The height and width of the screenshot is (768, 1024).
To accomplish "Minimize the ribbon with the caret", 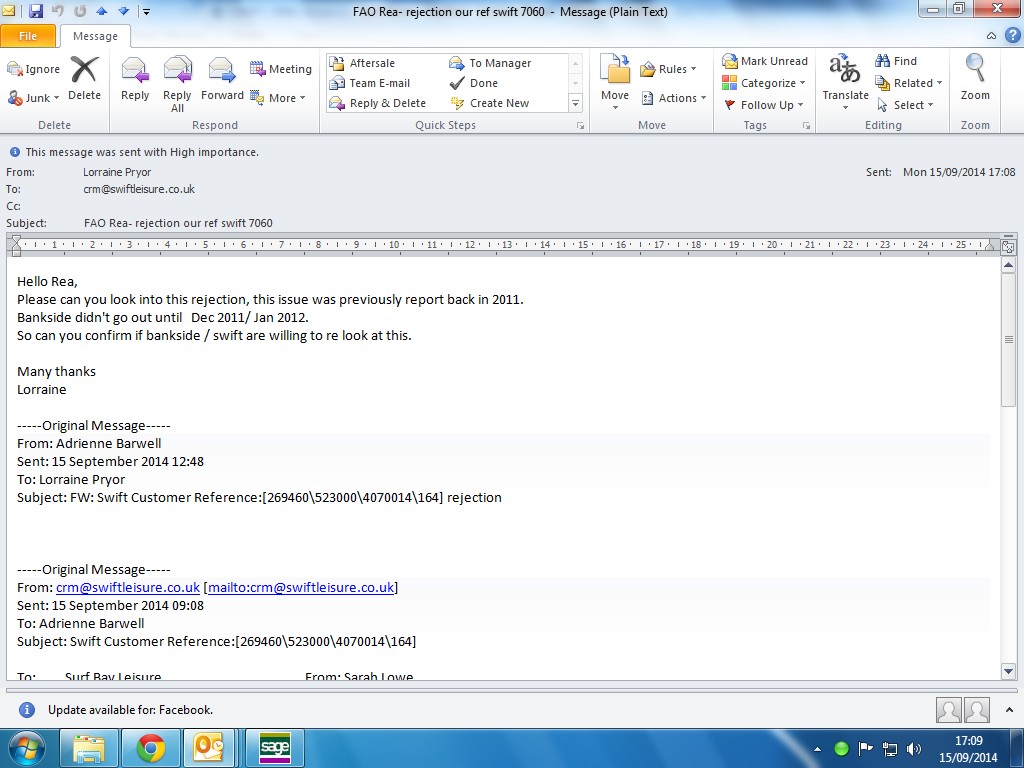I will point(991,36).
